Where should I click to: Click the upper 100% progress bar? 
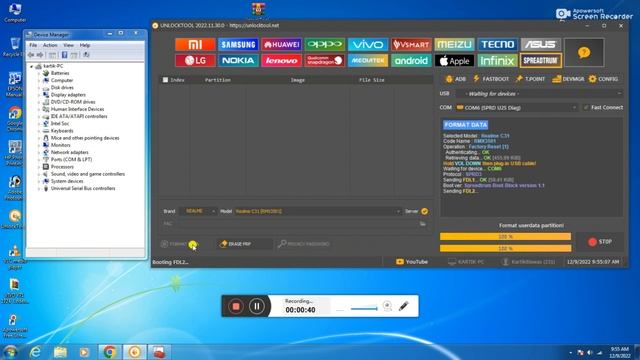coord(505,236)
